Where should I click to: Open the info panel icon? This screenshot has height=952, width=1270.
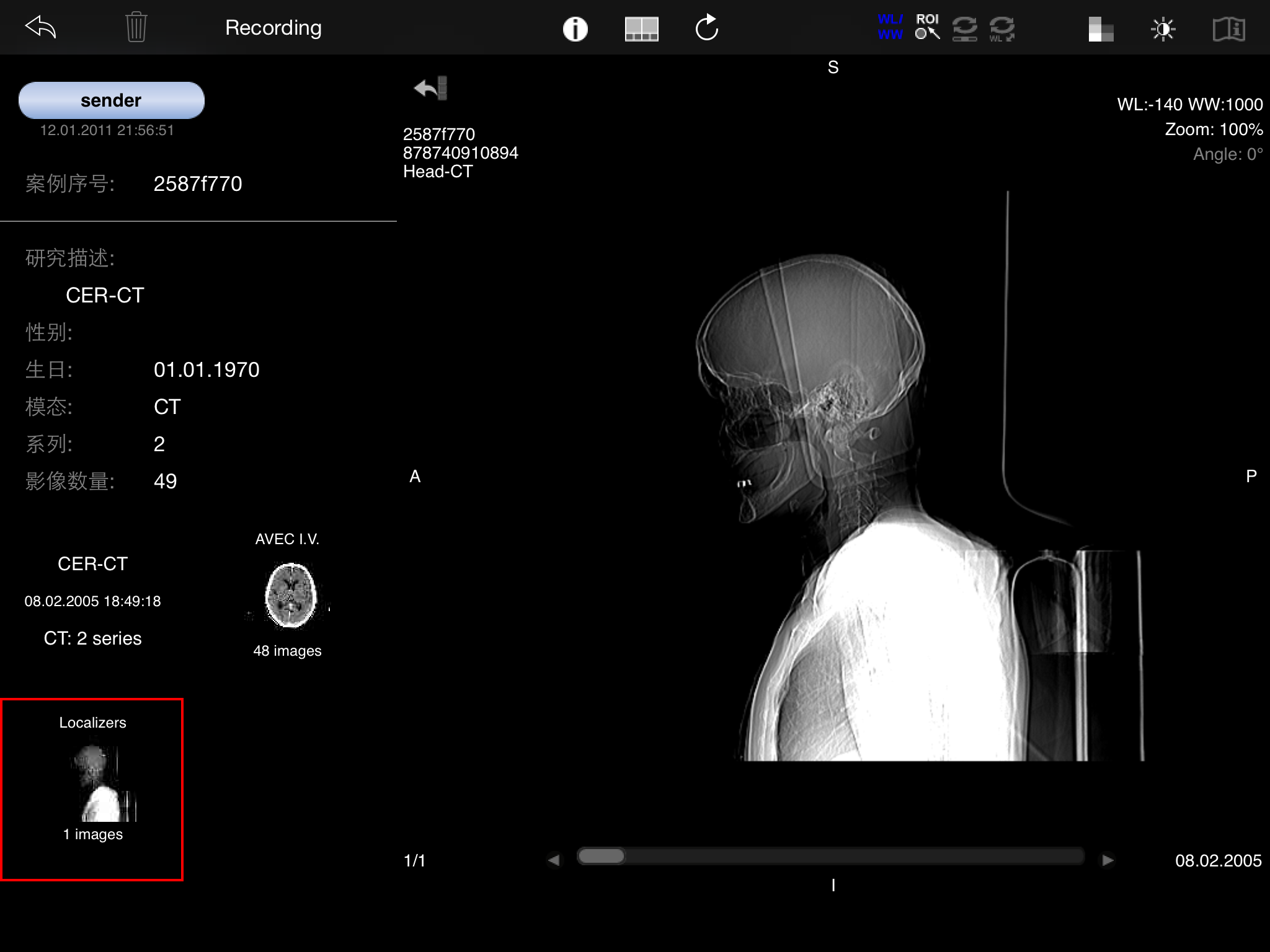pos(575,29)
